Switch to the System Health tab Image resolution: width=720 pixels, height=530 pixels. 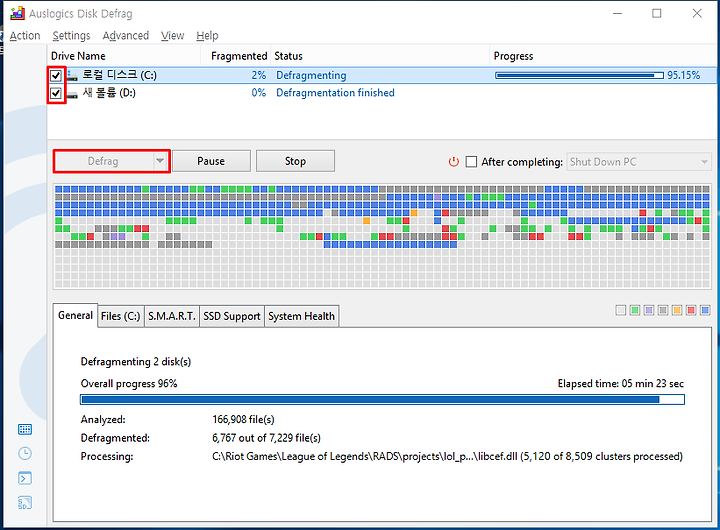pos(302,316)
